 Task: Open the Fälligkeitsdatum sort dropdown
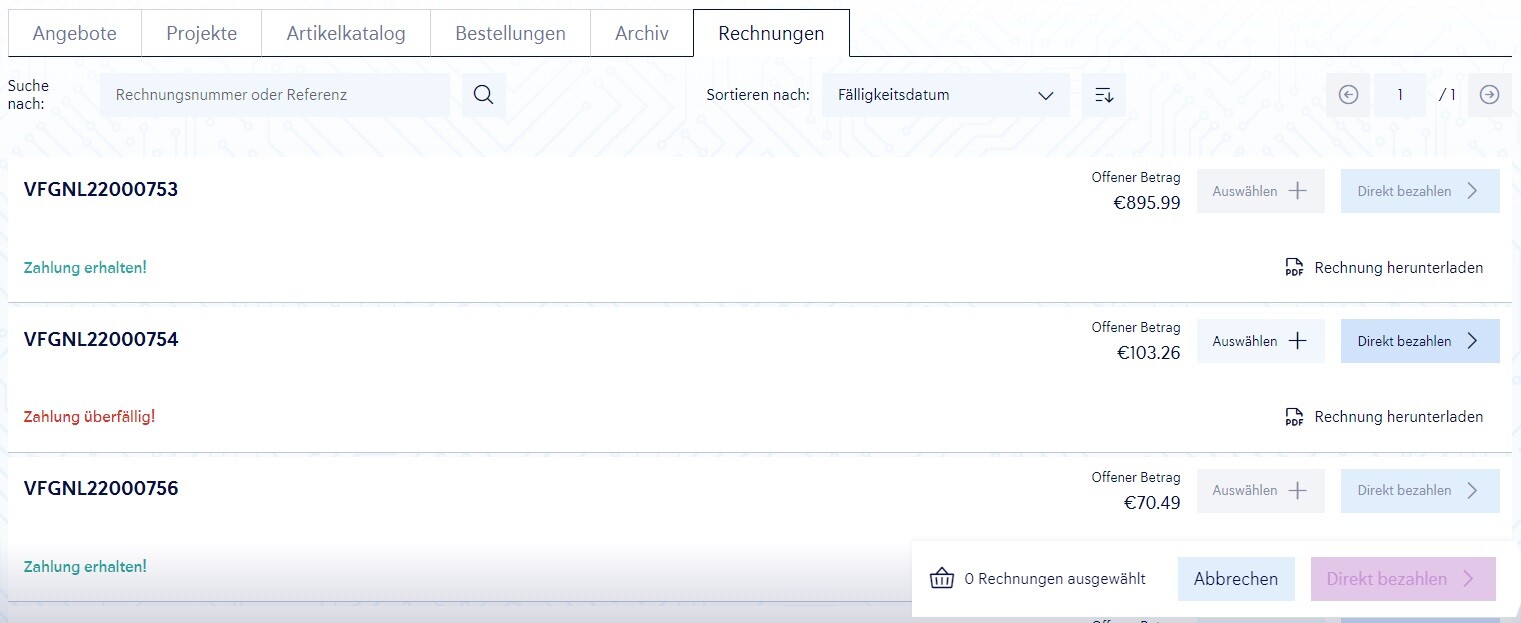[x=945, y=95]
